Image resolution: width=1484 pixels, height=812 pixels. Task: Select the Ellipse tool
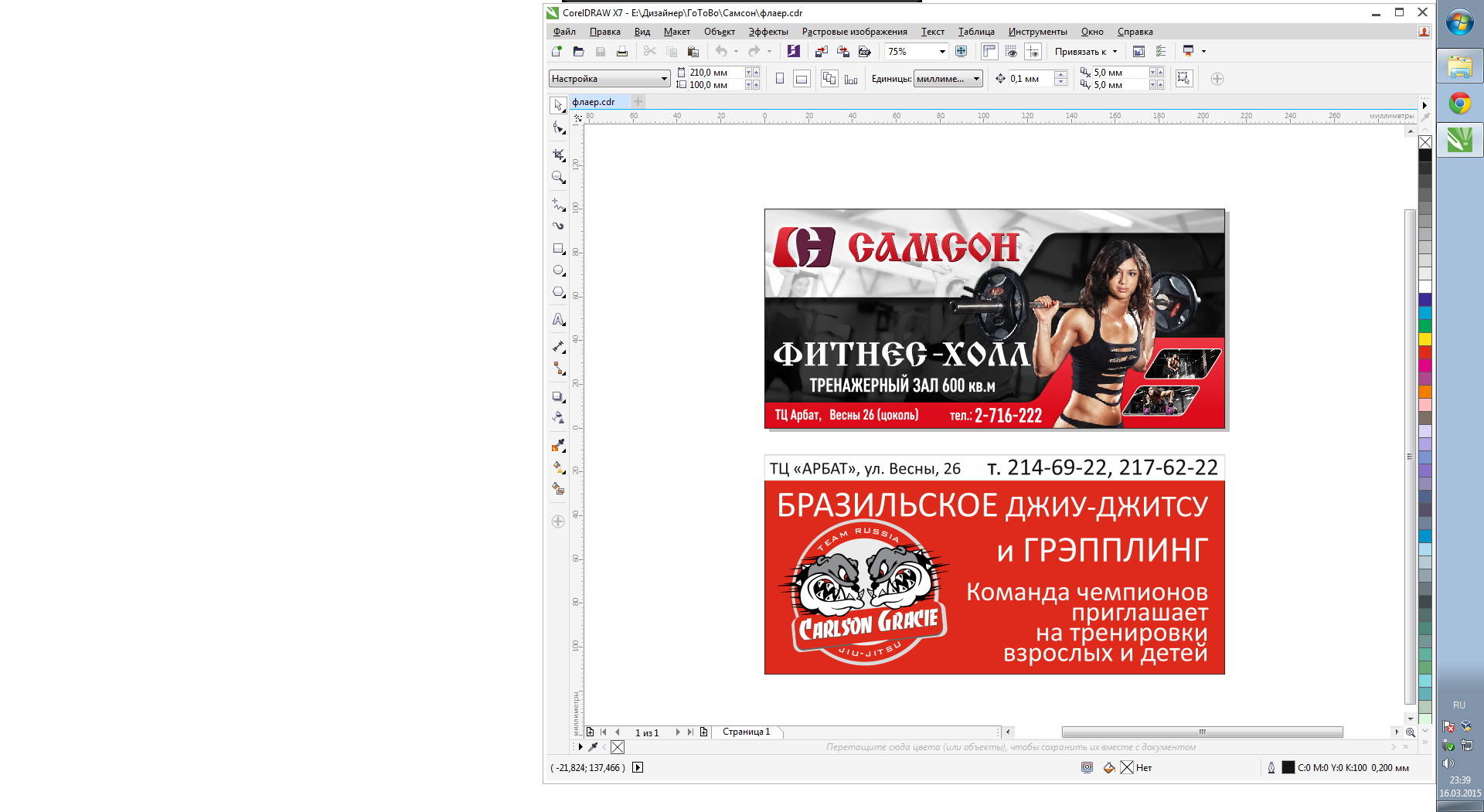pyautogui.click(x=558, y=271)
